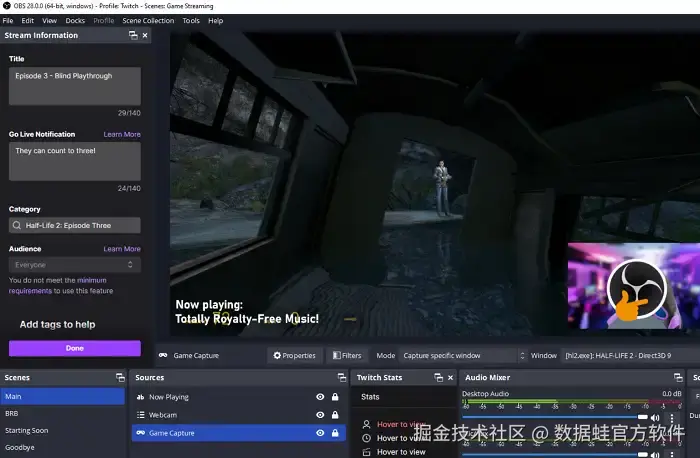Select the Main scene

click(x=62, y=396)
